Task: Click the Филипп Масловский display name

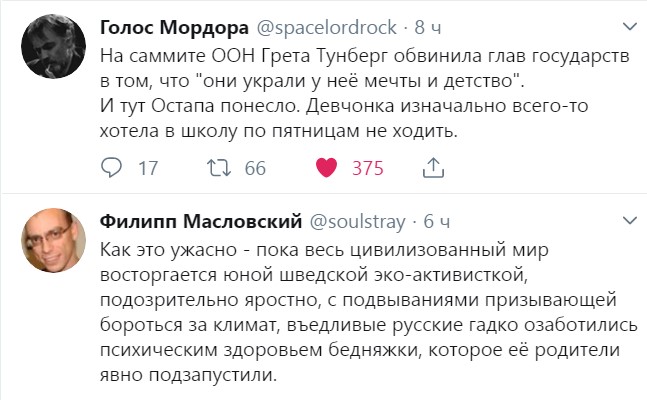Action: pos(201,222)
